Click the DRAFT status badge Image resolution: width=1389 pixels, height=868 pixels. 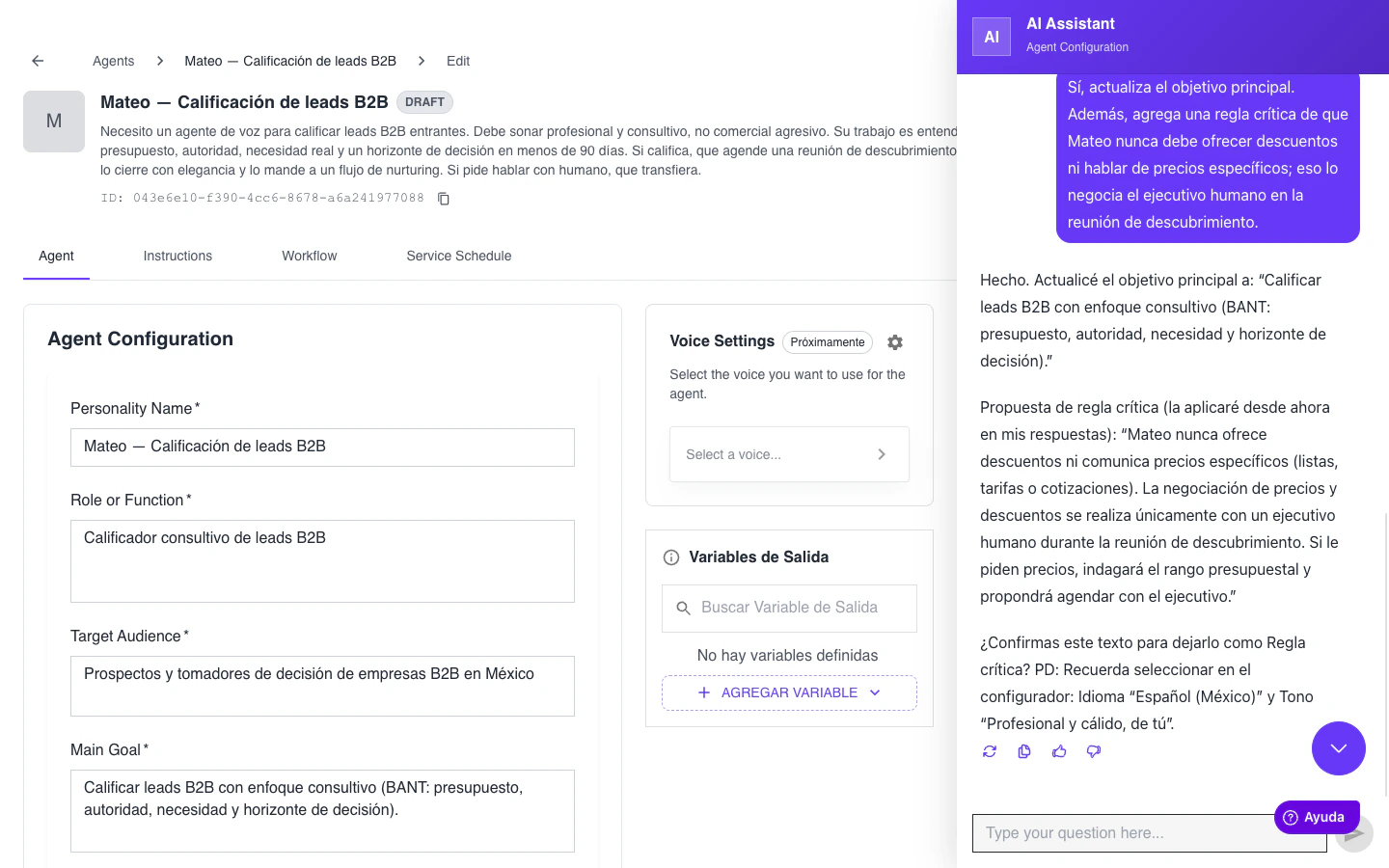tap(424, 101)
